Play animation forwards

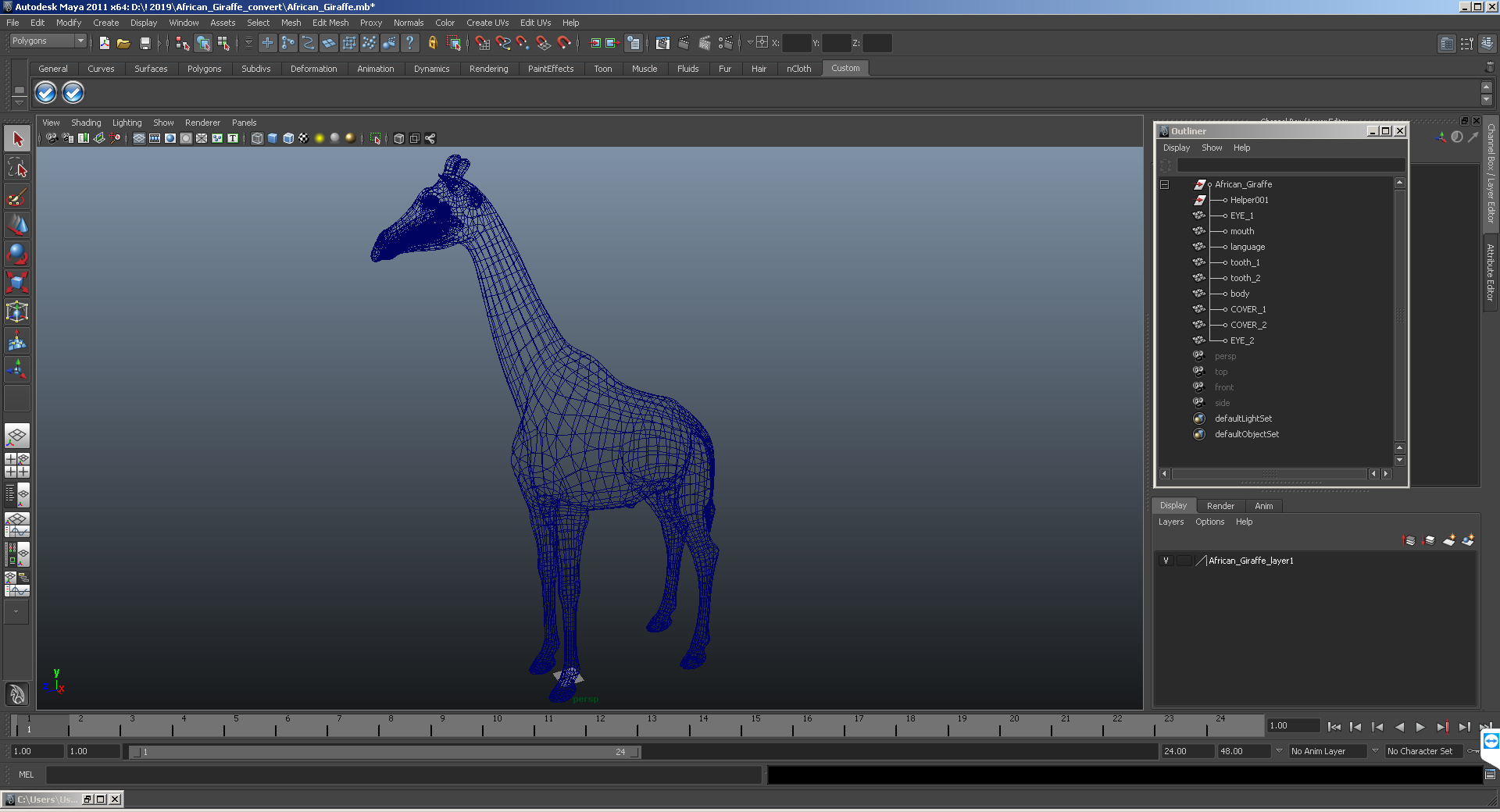click(x=1420, y=727)
